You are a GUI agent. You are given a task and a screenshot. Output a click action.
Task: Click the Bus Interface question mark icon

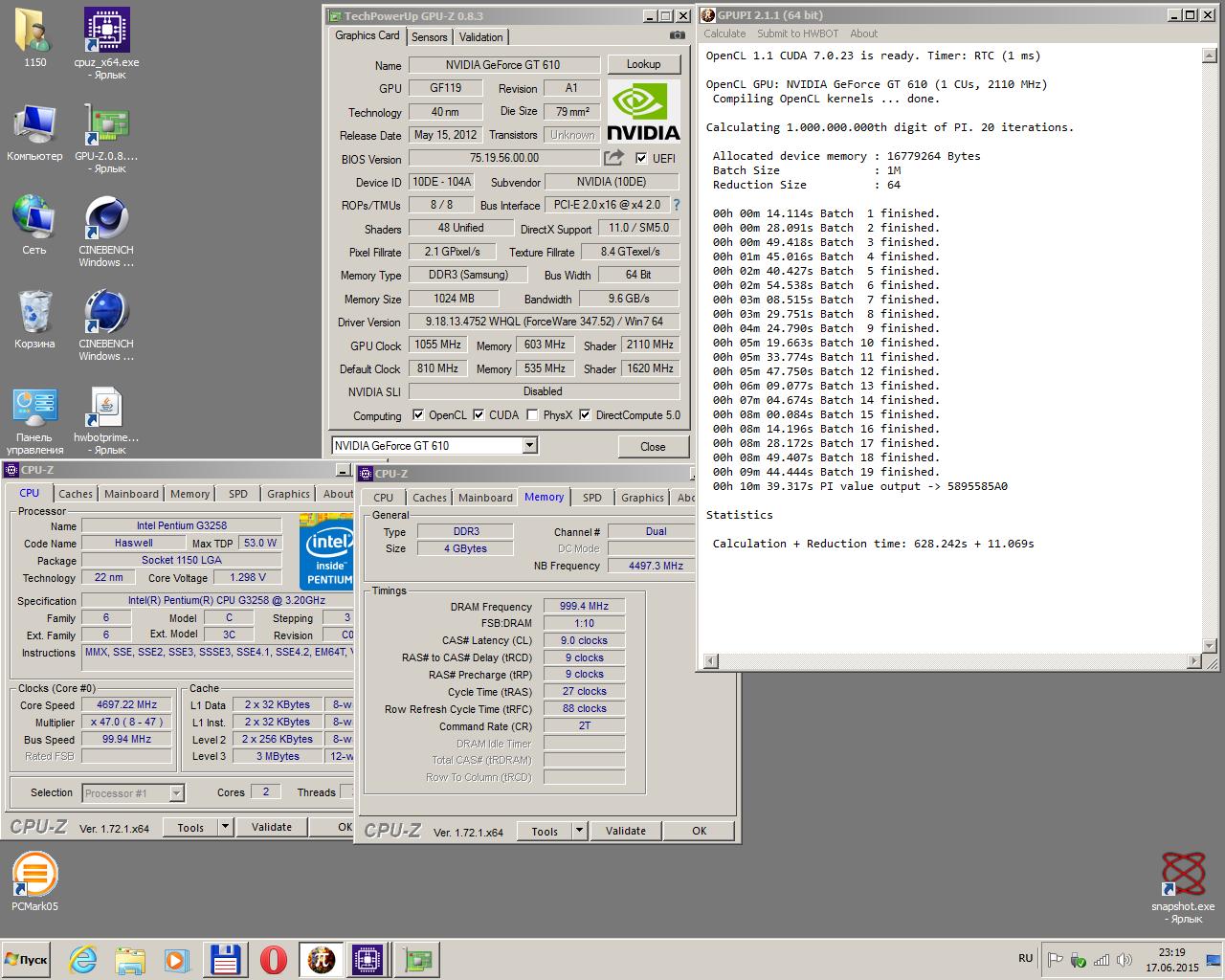click(676, 204)
